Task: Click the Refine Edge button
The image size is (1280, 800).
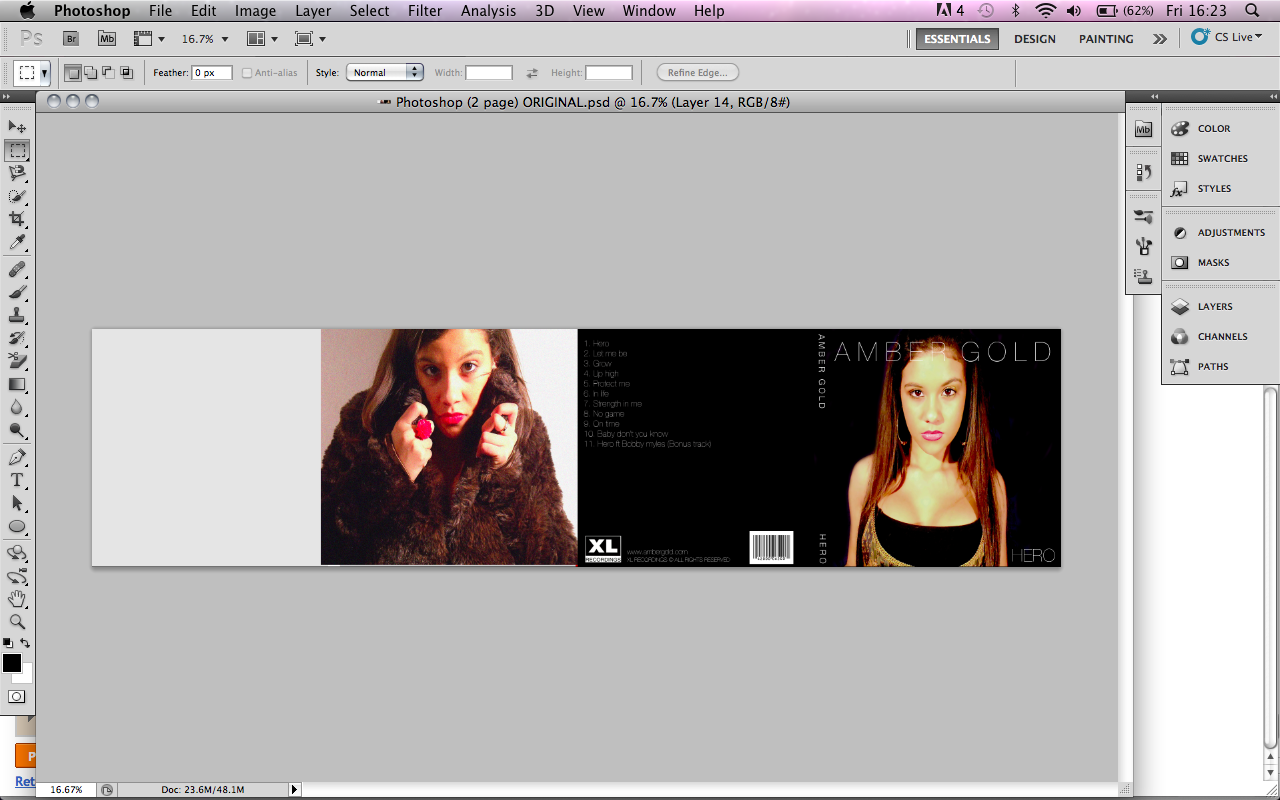Action: pos(698,72)
